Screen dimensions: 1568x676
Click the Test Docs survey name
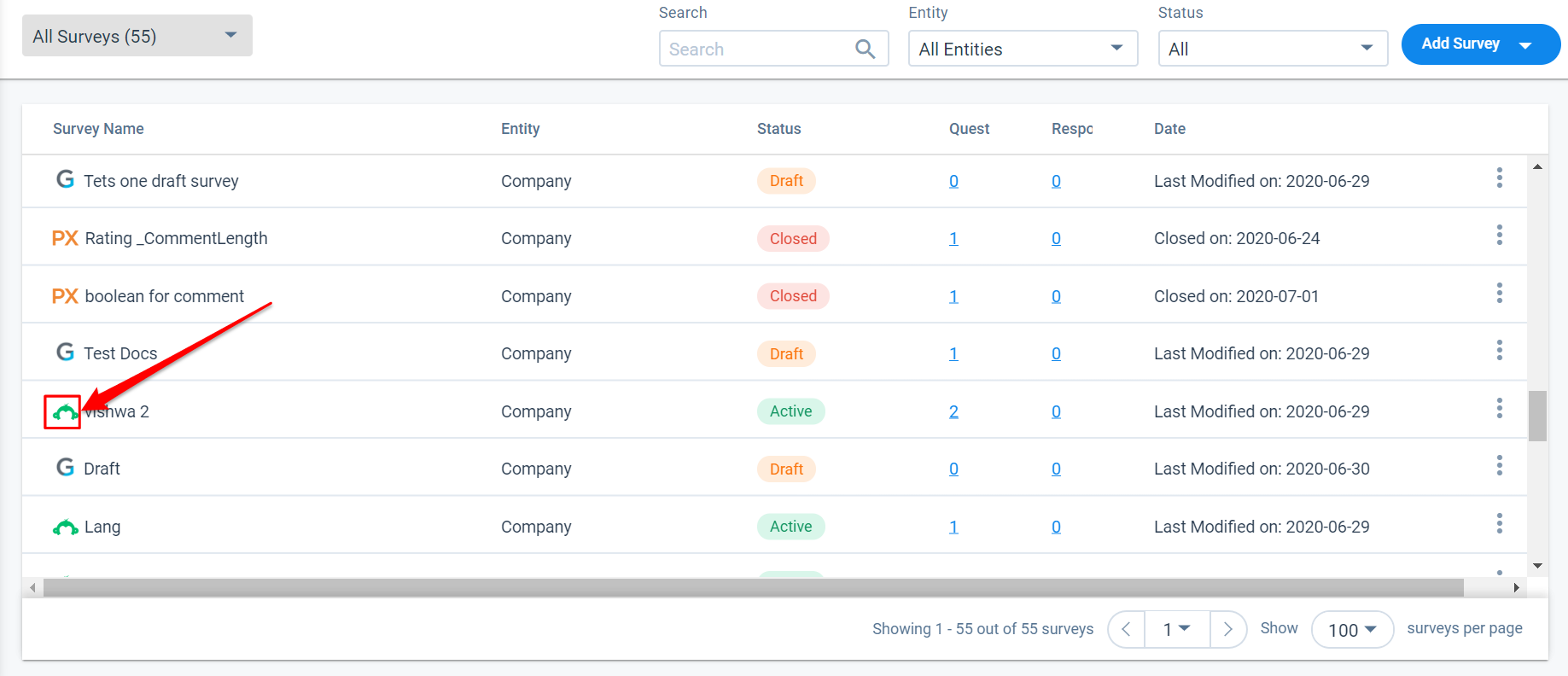tap(120, 353)
